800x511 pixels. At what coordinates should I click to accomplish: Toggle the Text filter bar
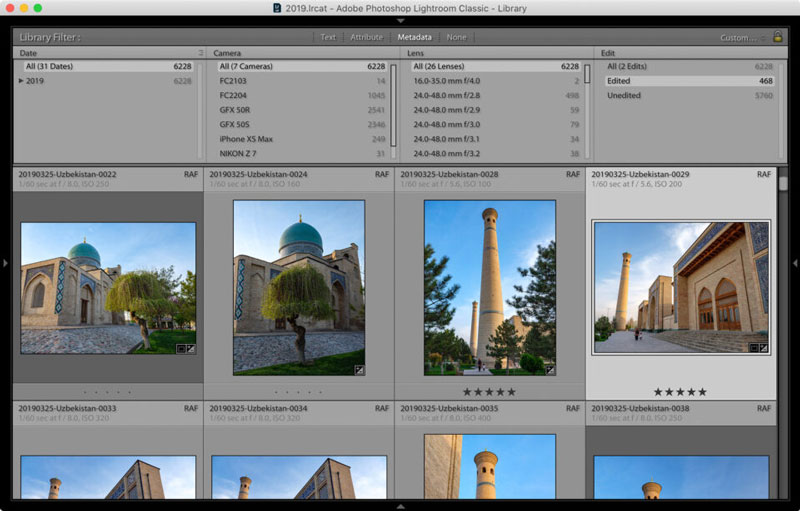(328, 37)
